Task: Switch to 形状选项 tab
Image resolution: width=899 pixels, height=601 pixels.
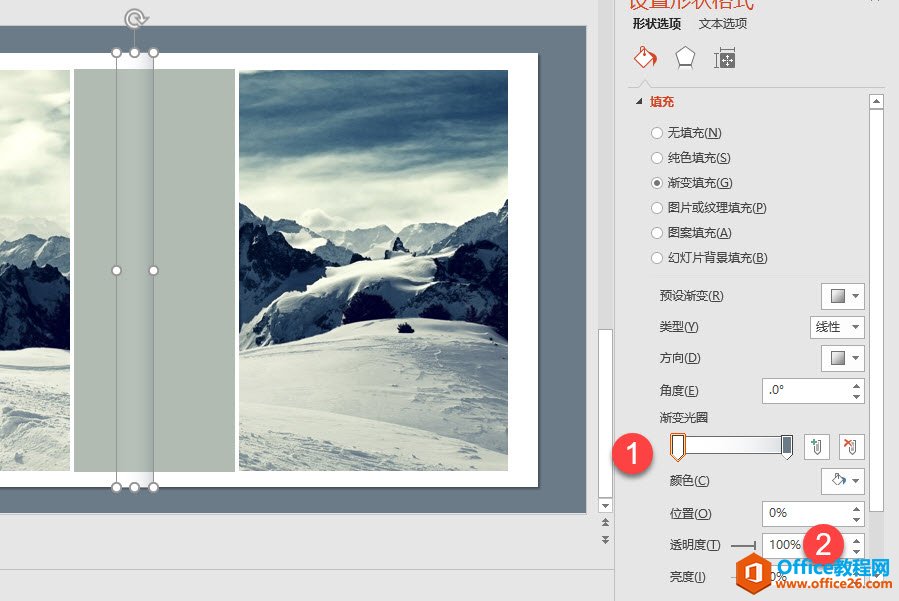Action: pyautogui.click(x=656, y=24)
